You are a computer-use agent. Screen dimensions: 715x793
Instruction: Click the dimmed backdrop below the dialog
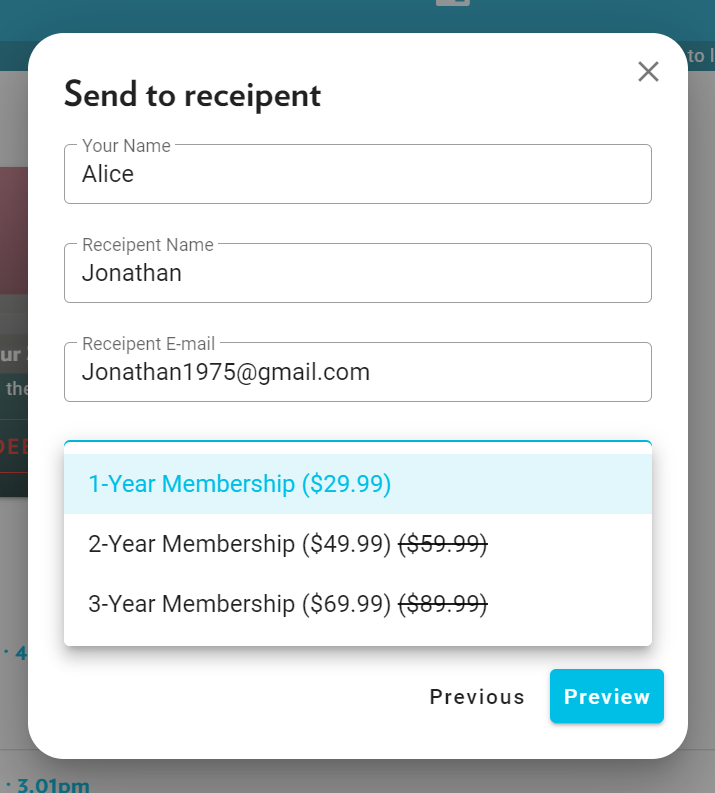click(358, 776)
